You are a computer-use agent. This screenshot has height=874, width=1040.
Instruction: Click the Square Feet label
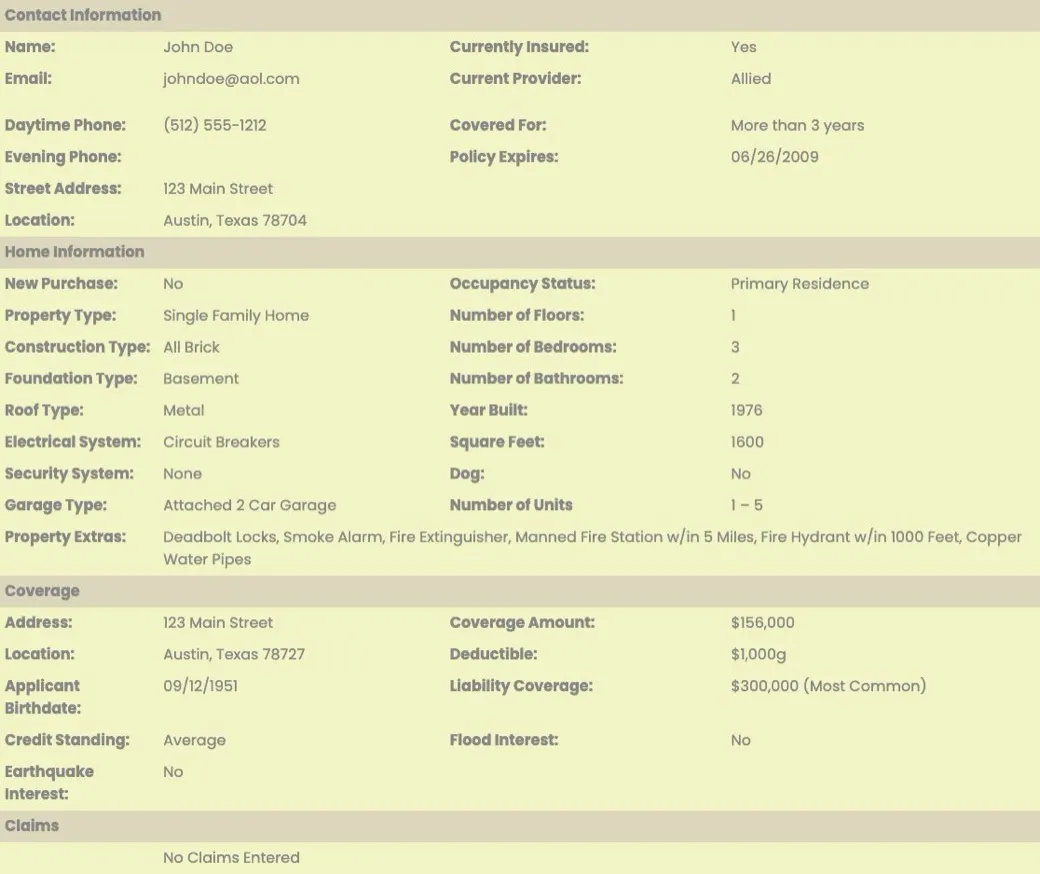coord(497,442)
